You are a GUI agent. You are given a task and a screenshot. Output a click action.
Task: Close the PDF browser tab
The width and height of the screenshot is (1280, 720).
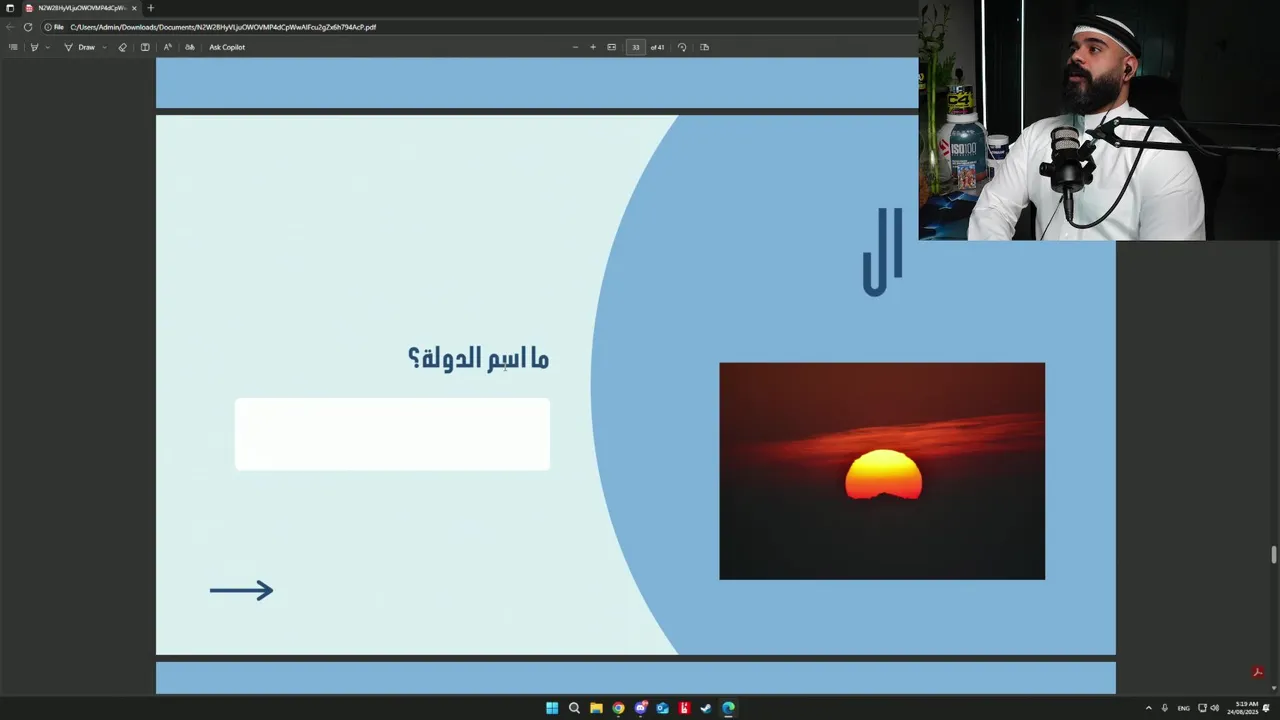pos(134,8)
